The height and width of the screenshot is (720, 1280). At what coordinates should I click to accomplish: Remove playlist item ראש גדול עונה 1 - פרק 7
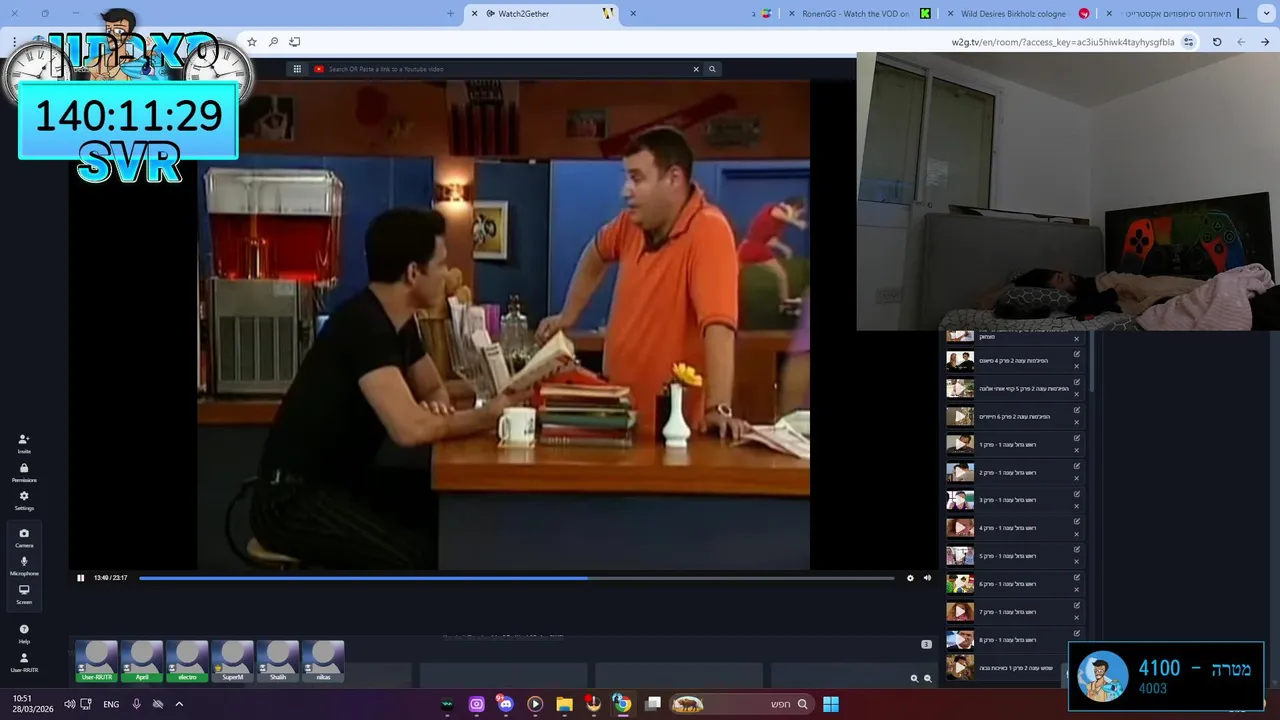[x=1077, y=618]
